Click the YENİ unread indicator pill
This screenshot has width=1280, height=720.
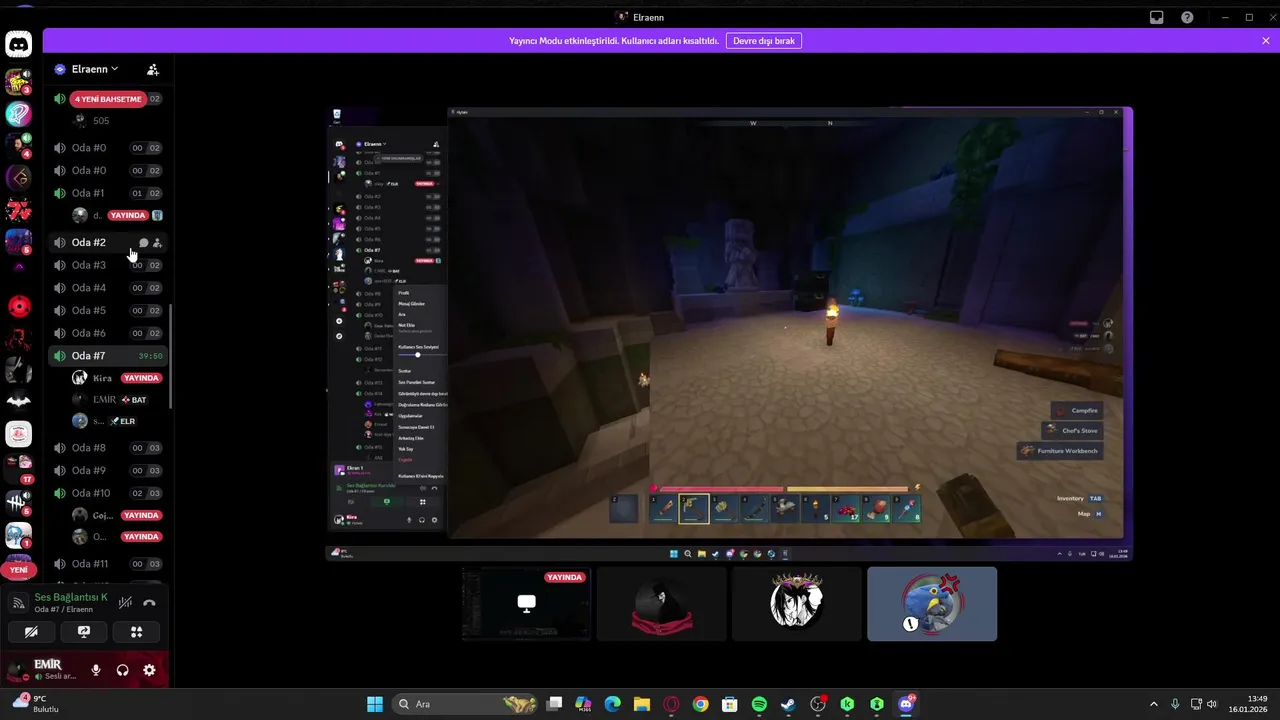[x=18, y=570]
